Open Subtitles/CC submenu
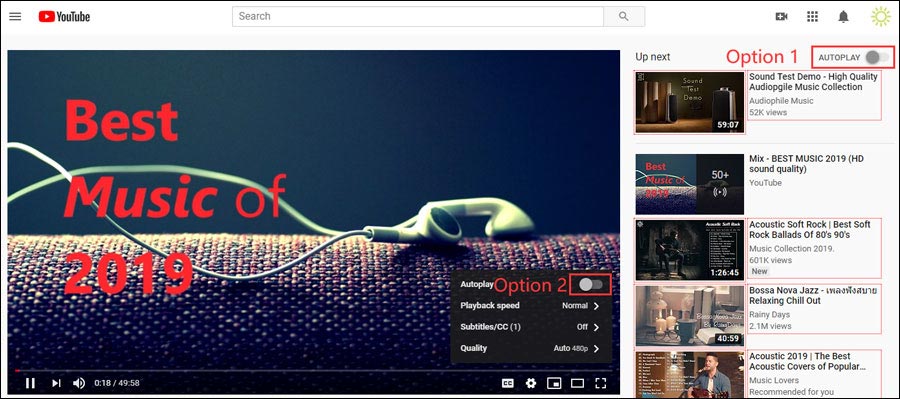The height and width of the screenshot is (399, 900). 531,327
